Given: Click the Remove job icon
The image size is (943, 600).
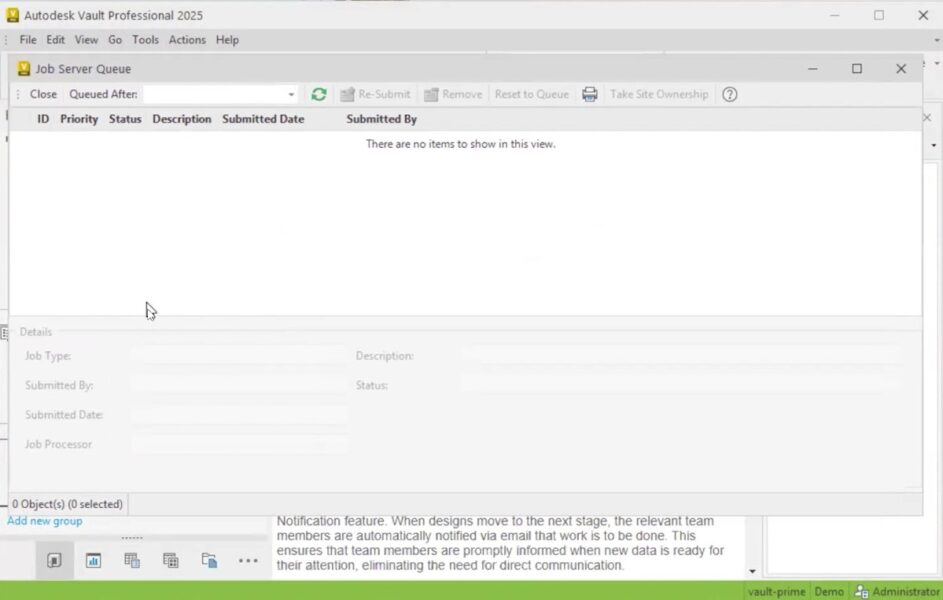Looking at the screenshot, I should pyautogui.click(x=453, y=94).
